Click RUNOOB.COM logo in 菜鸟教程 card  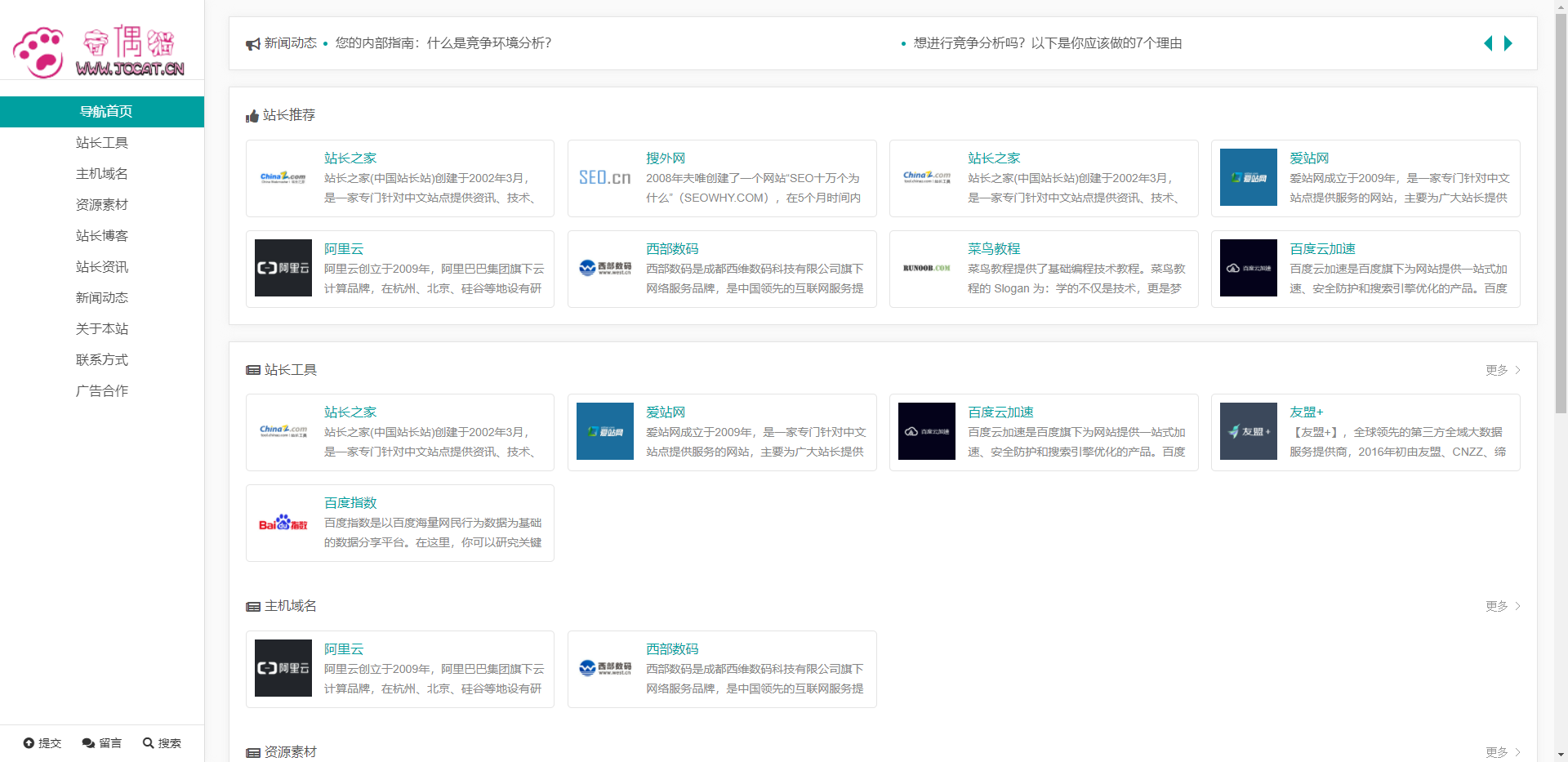coord(927,268)
